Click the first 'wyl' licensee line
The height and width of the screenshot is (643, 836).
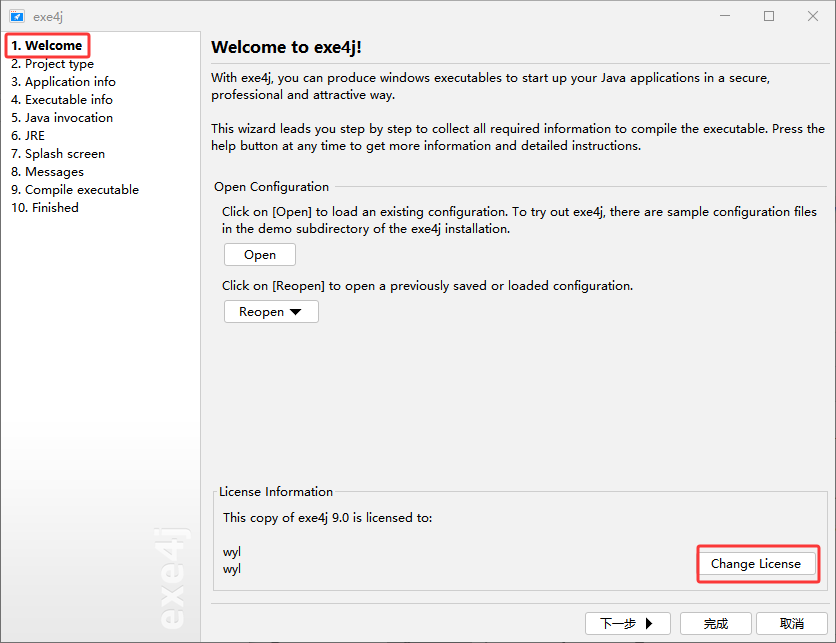pos(232,552)
